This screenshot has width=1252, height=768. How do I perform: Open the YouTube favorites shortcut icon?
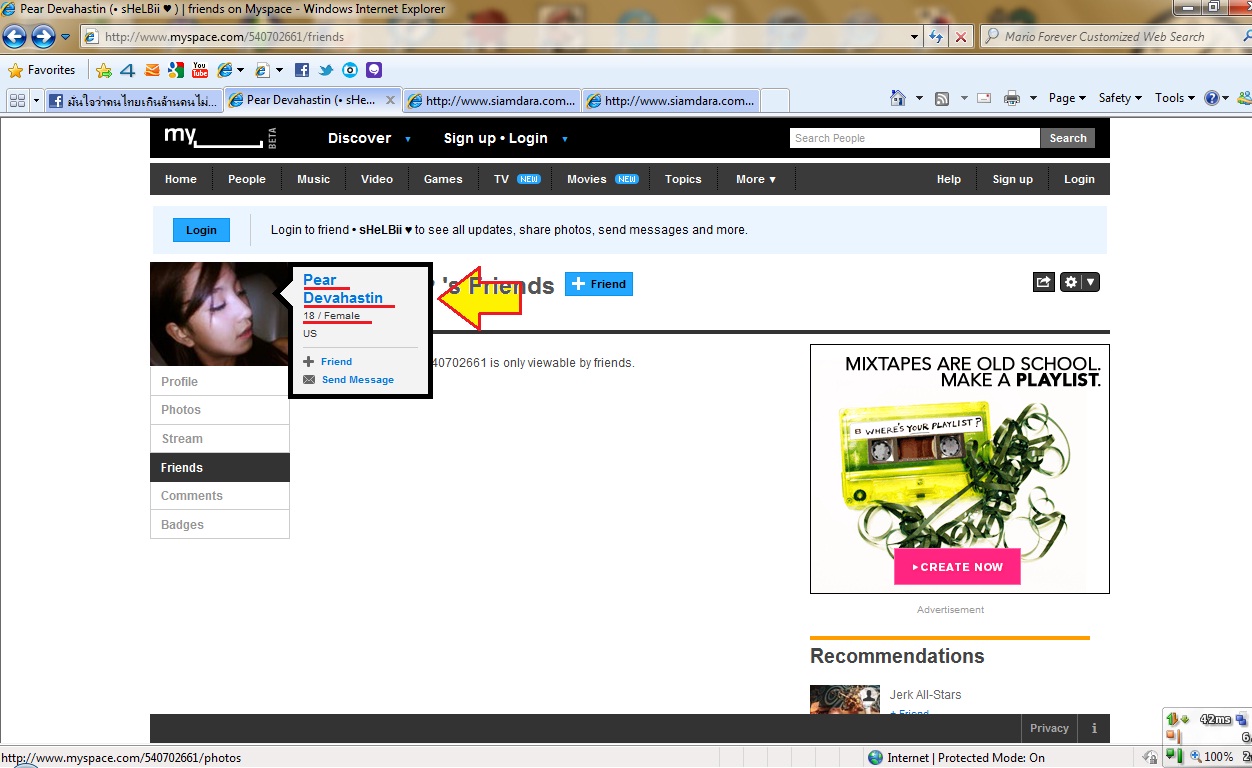tap(200, 70)
